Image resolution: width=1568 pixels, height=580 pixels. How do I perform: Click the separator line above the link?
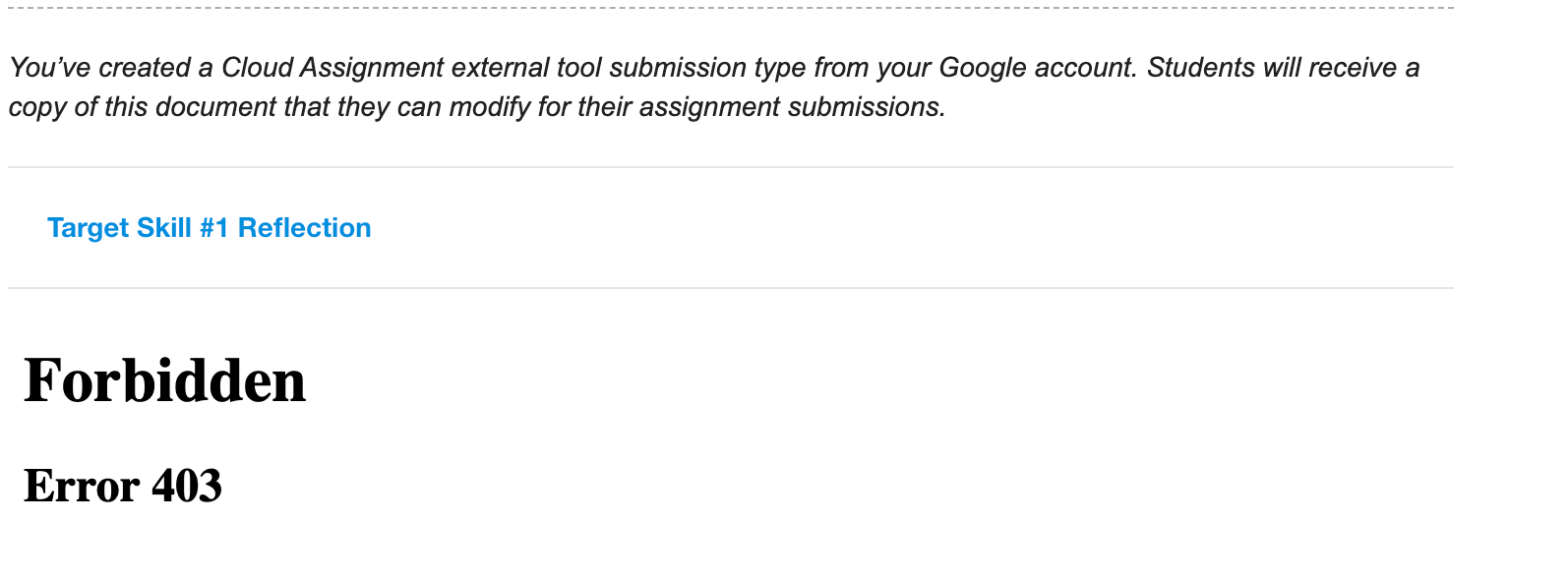pos(730,167)
